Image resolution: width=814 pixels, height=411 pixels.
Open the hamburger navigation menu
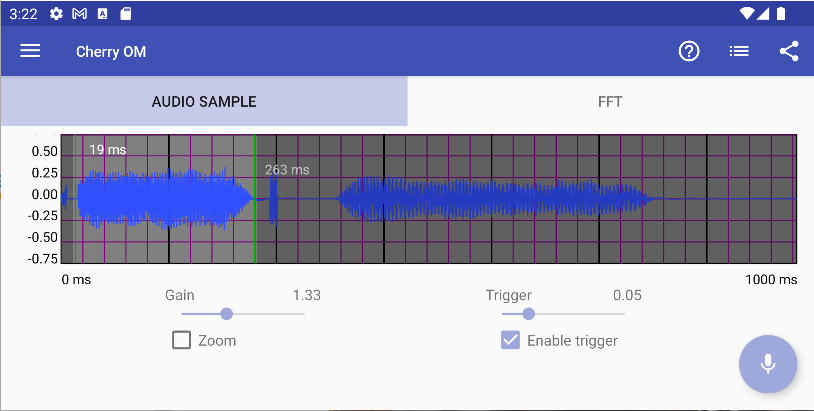pyautogui.click(x=30, y=51)
